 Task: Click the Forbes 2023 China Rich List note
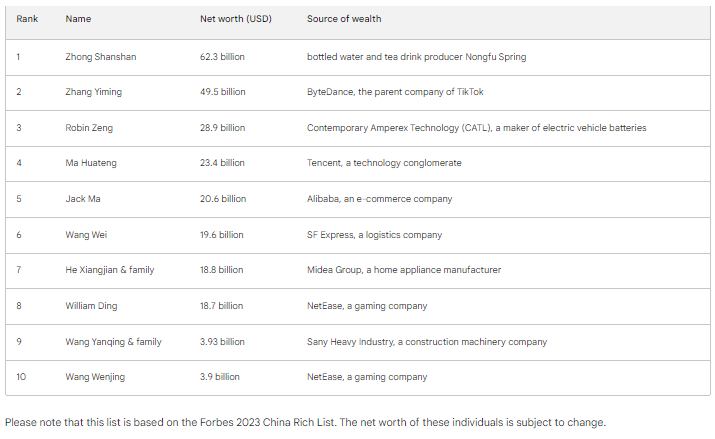[305, 422]
